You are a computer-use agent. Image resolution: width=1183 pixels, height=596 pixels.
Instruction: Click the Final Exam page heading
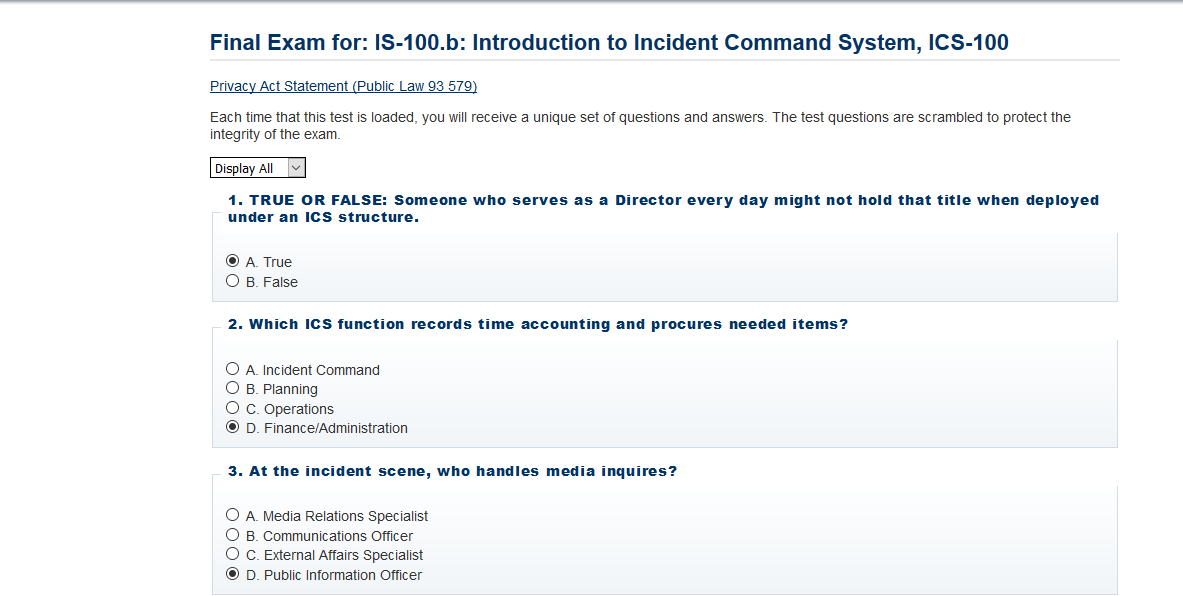[x=609, y=42]
